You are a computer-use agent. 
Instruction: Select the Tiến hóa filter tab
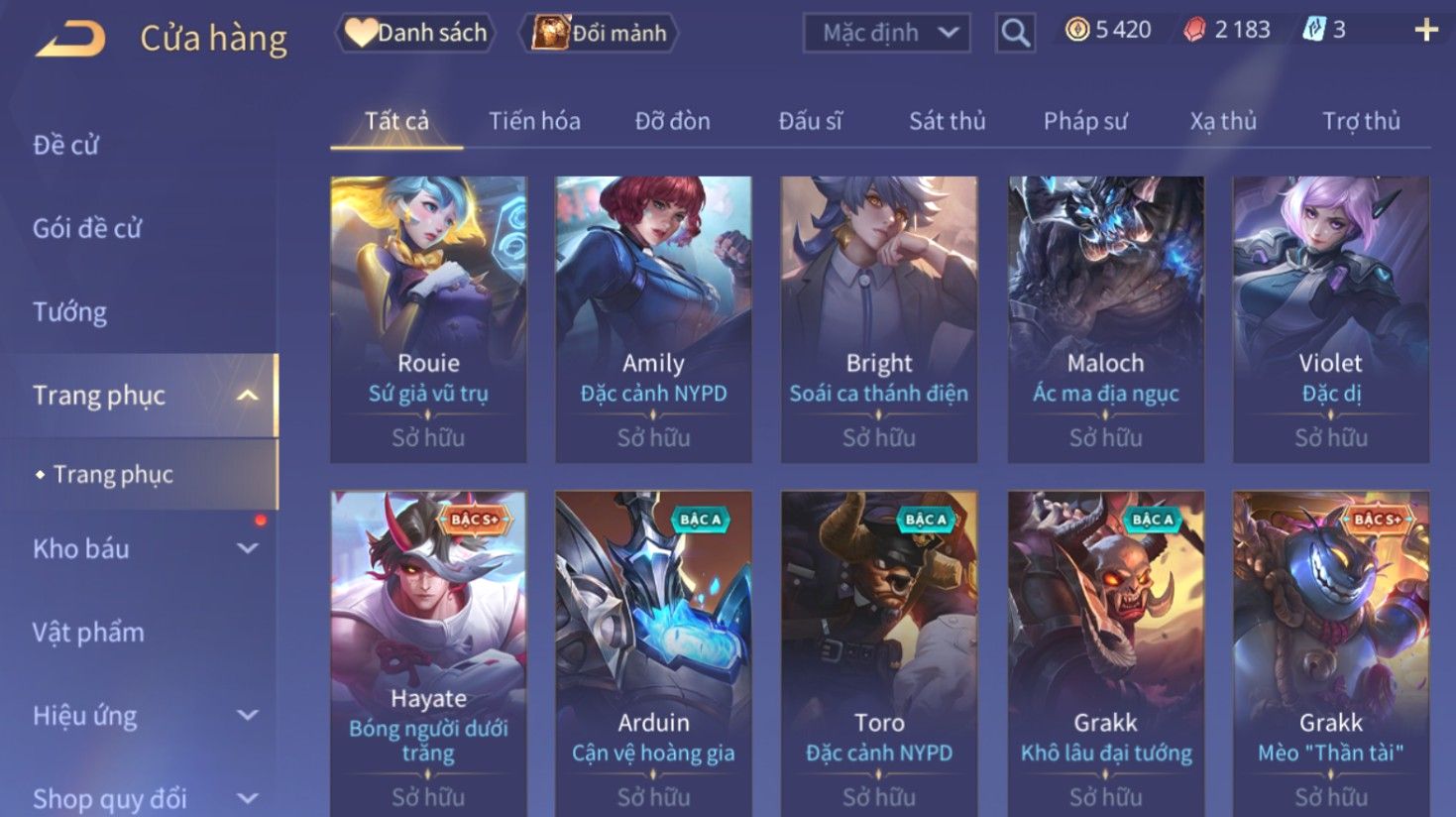534,121
